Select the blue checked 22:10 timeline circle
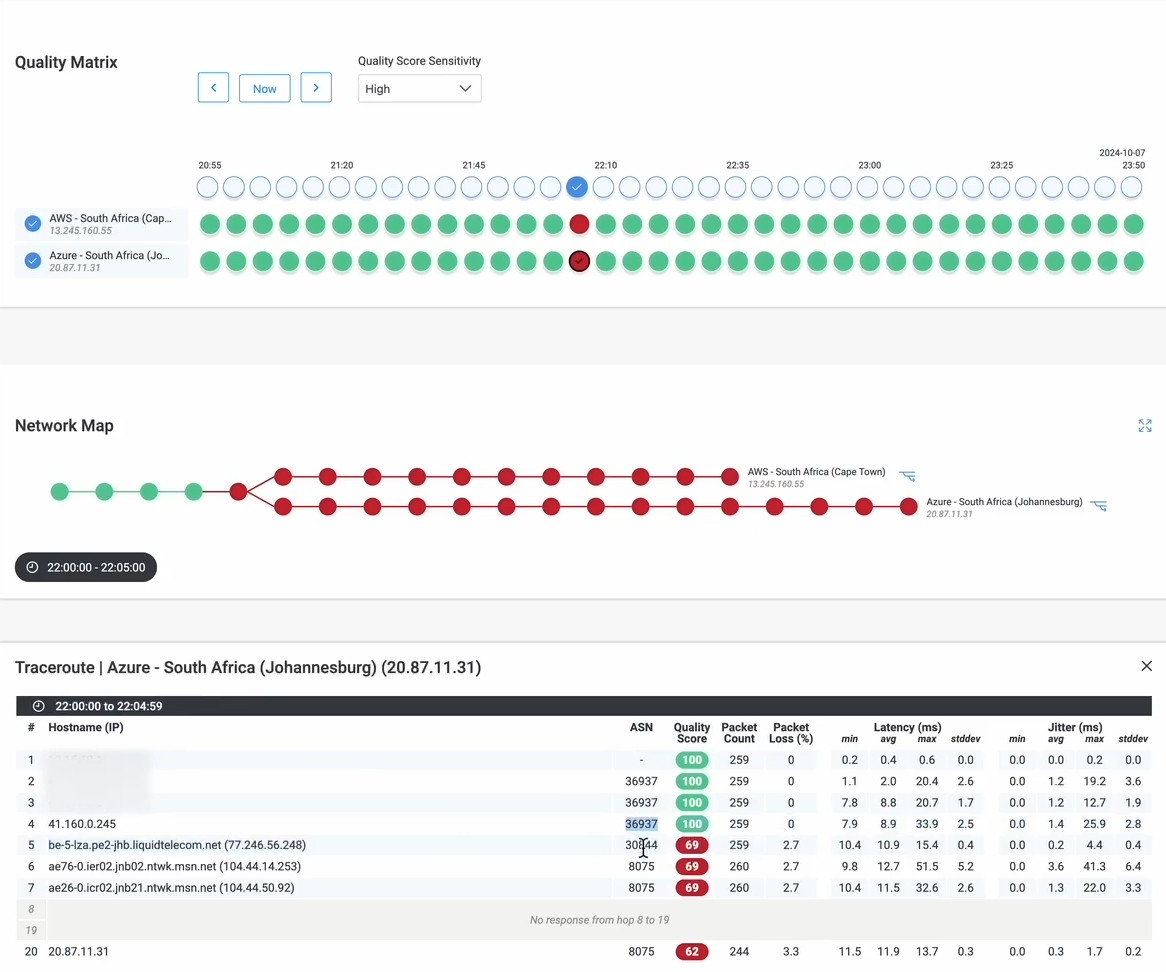Image resolution: width=1166 pixels, height=972 pixels. click(577, 187)
